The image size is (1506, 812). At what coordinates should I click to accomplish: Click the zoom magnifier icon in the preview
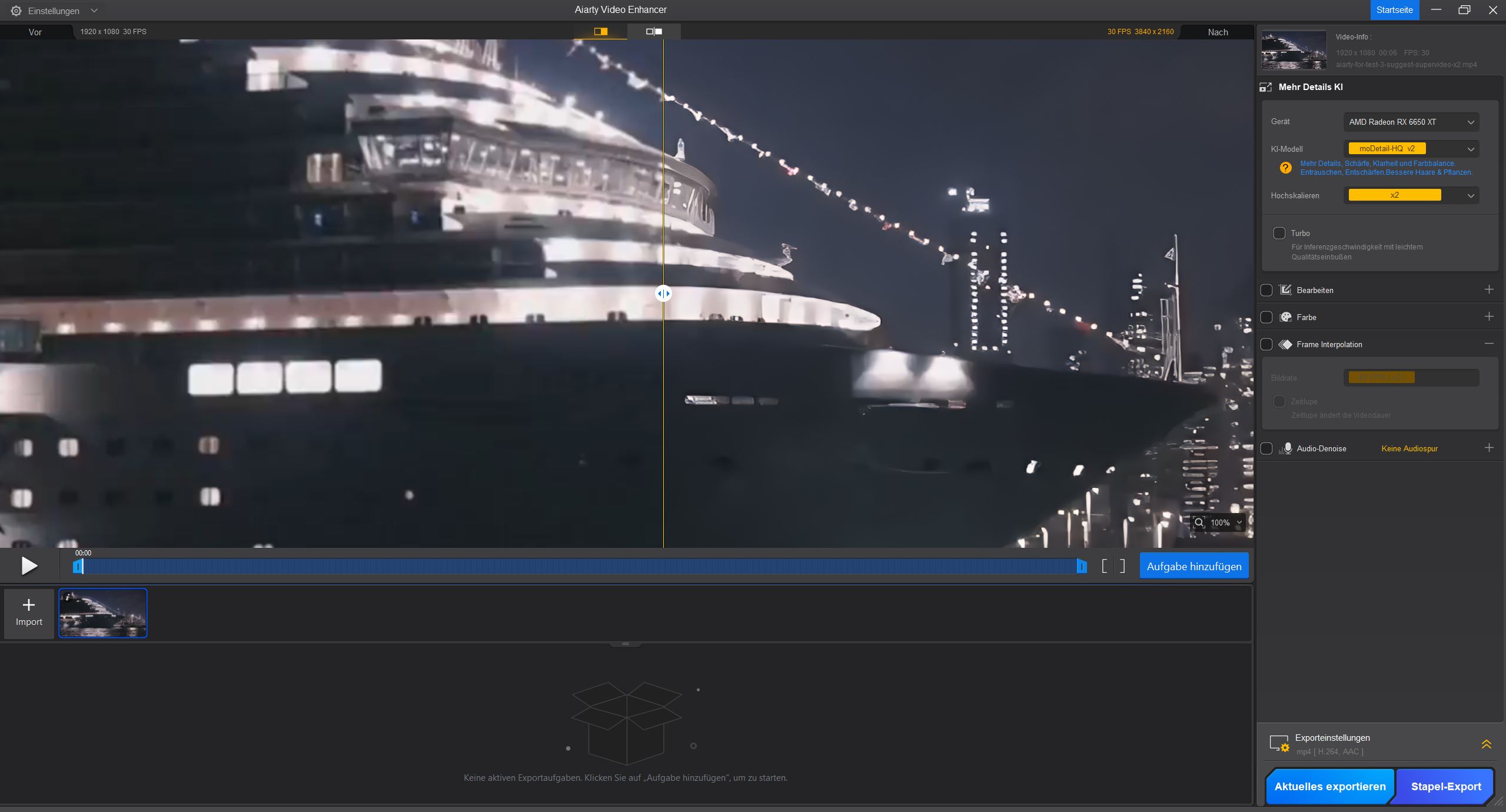[x=1199, y=523]
